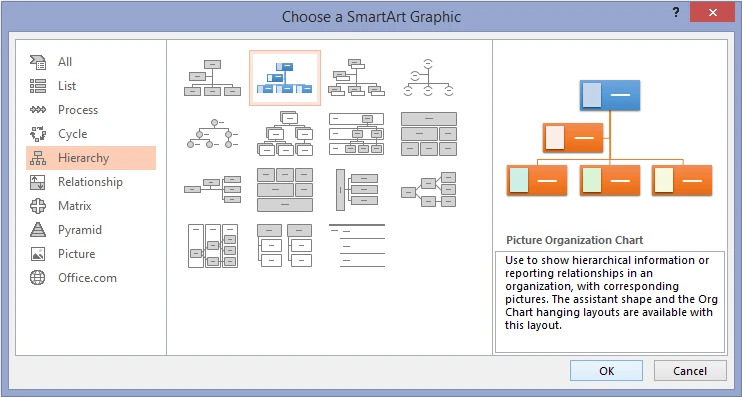Pick the Hierarchy List layout thumbnail
742x397 pixels.
point(284,246)
